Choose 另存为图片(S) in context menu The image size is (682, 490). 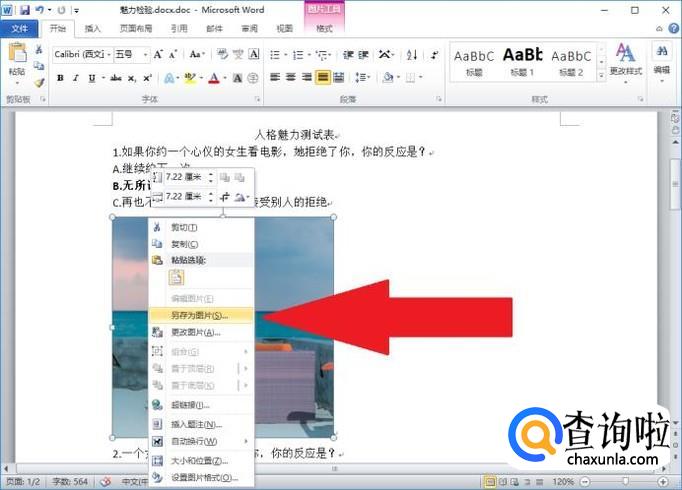[201, 316]
